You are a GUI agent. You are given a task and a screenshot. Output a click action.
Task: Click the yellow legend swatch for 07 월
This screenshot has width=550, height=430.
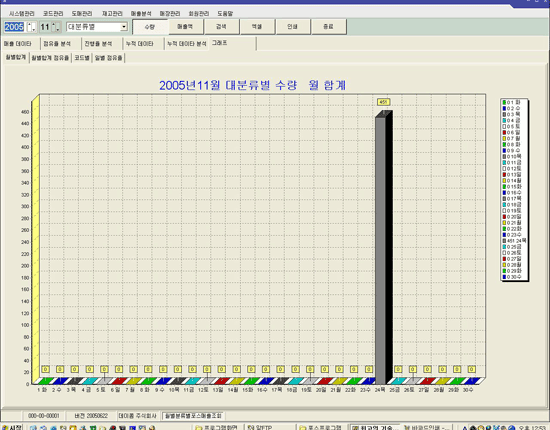click(x=504, y=139)
